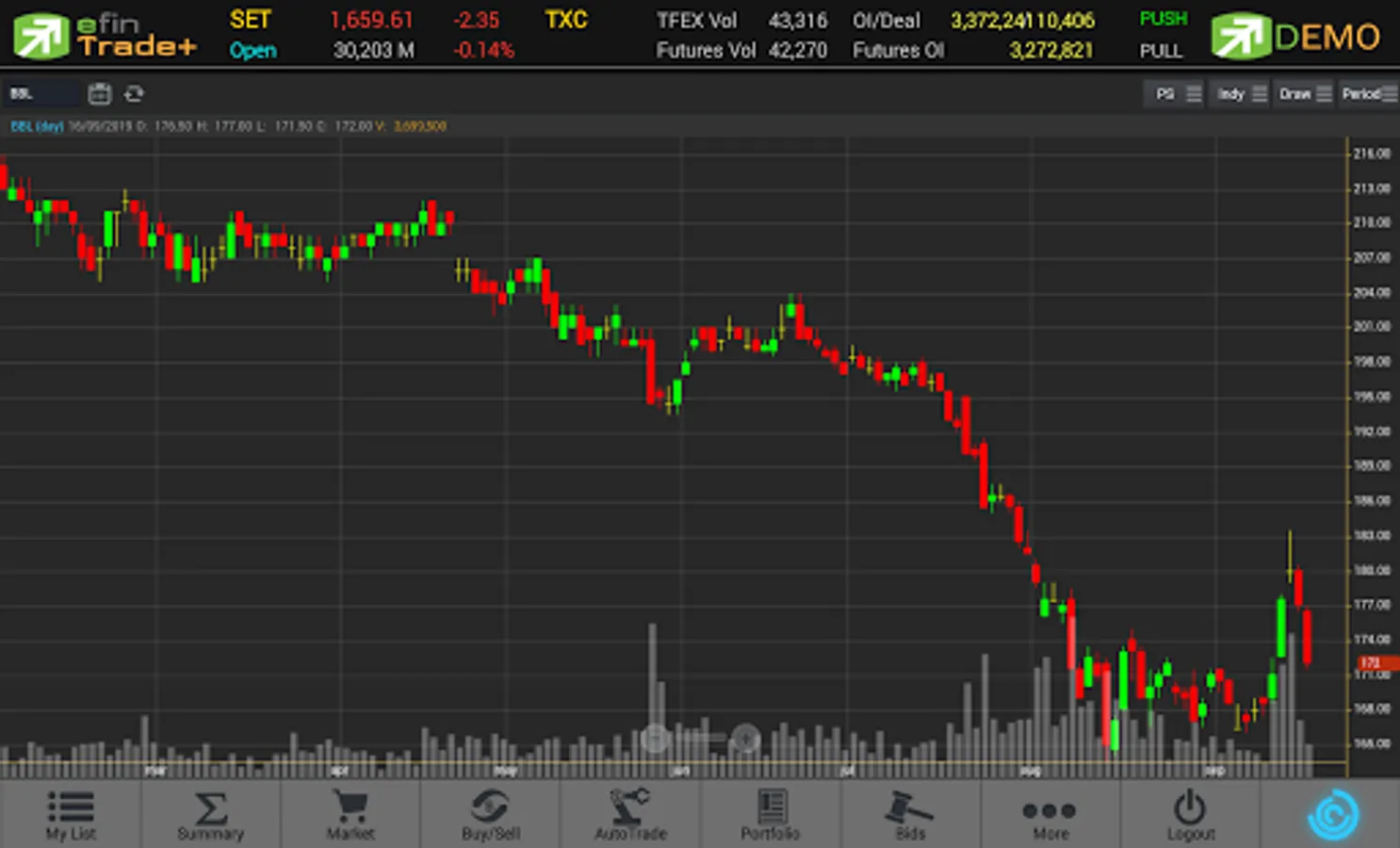Select TFEX Vol value 43,316

tap(798, 20)
